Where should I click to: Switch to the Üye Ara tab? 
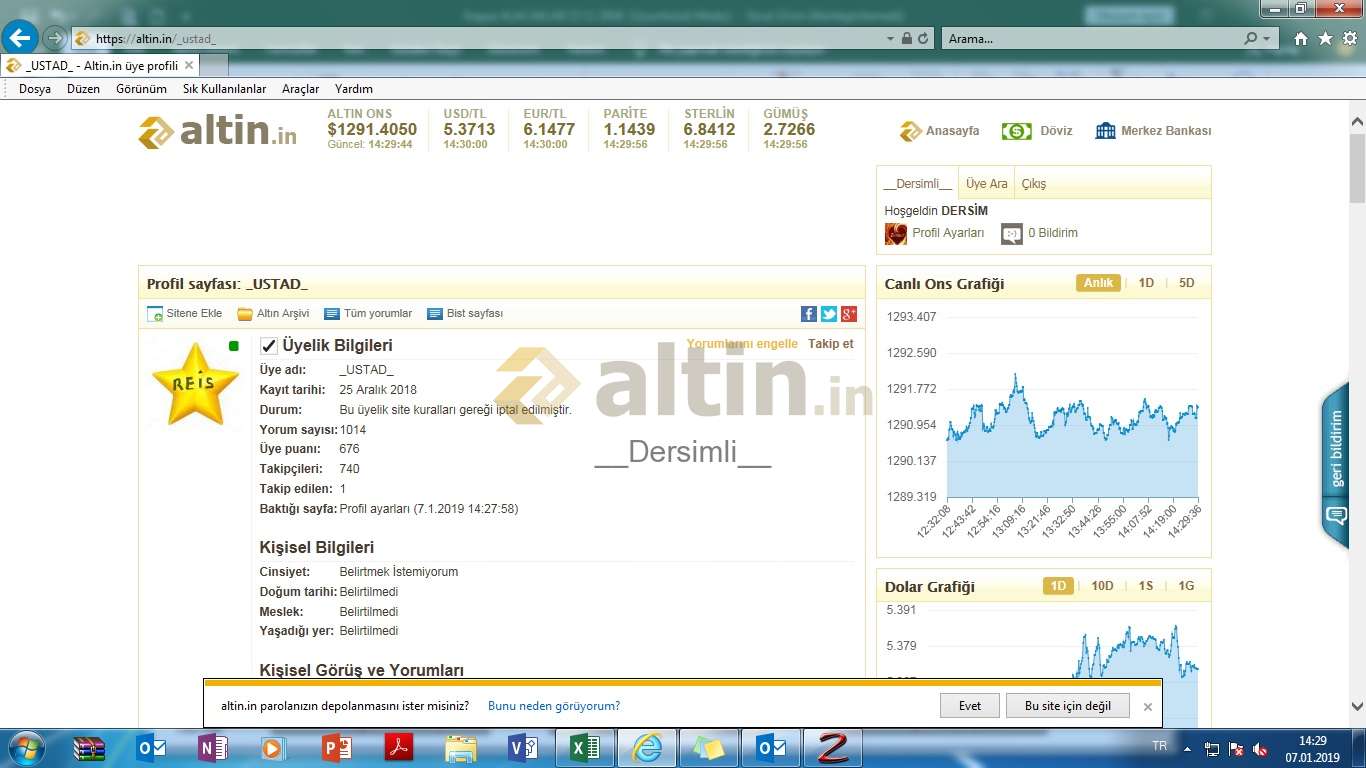point(987,183)
